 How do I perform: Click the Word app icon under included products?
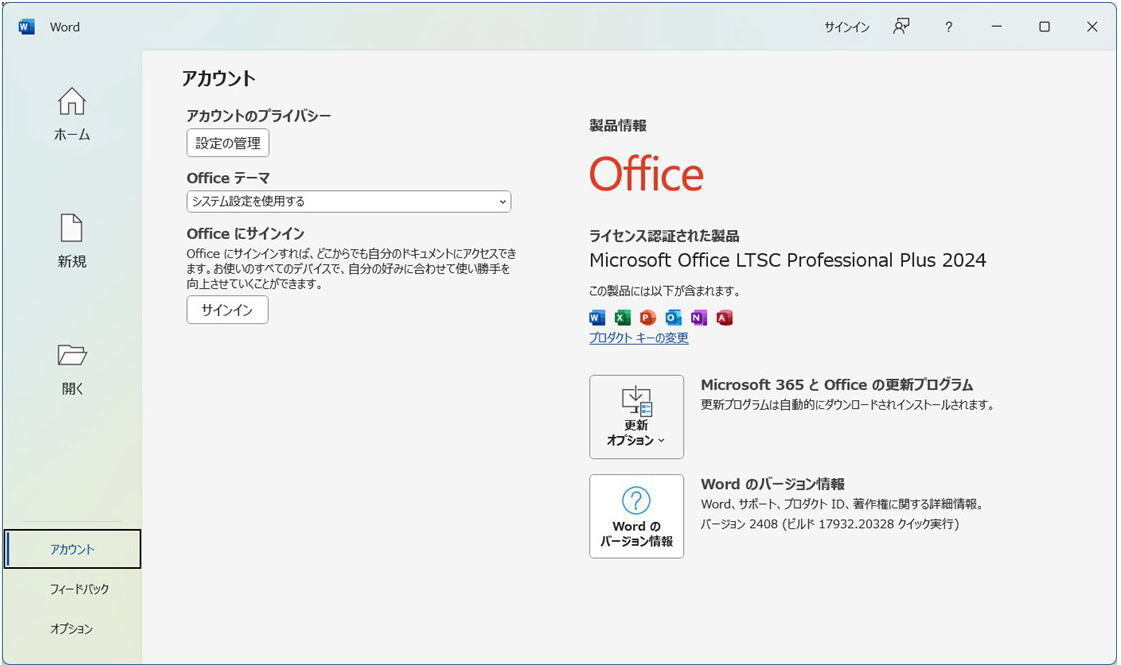(597, 317)
